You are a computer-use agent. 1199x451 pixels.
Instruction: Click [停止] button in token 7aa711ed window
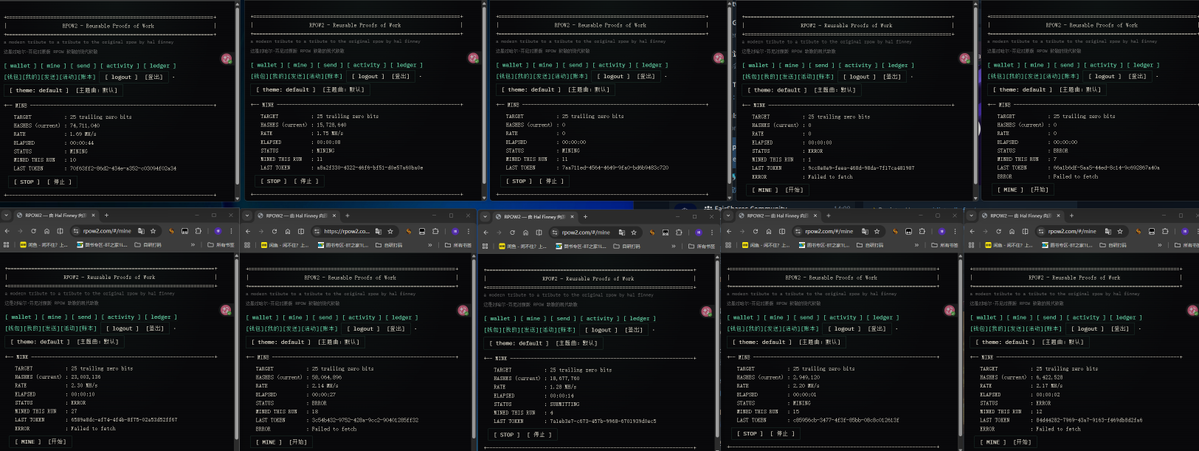(551, 181)
